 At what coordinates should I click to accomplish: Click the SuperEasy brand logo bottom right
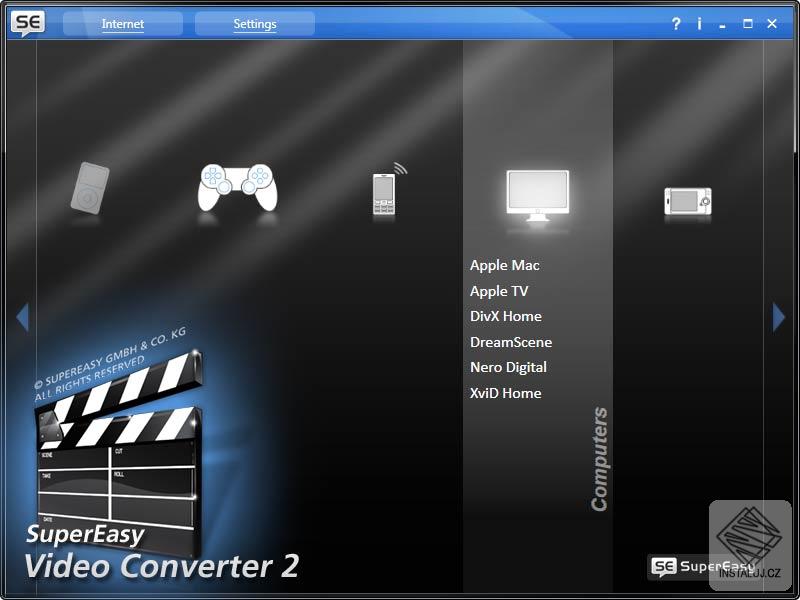point(702,566)
